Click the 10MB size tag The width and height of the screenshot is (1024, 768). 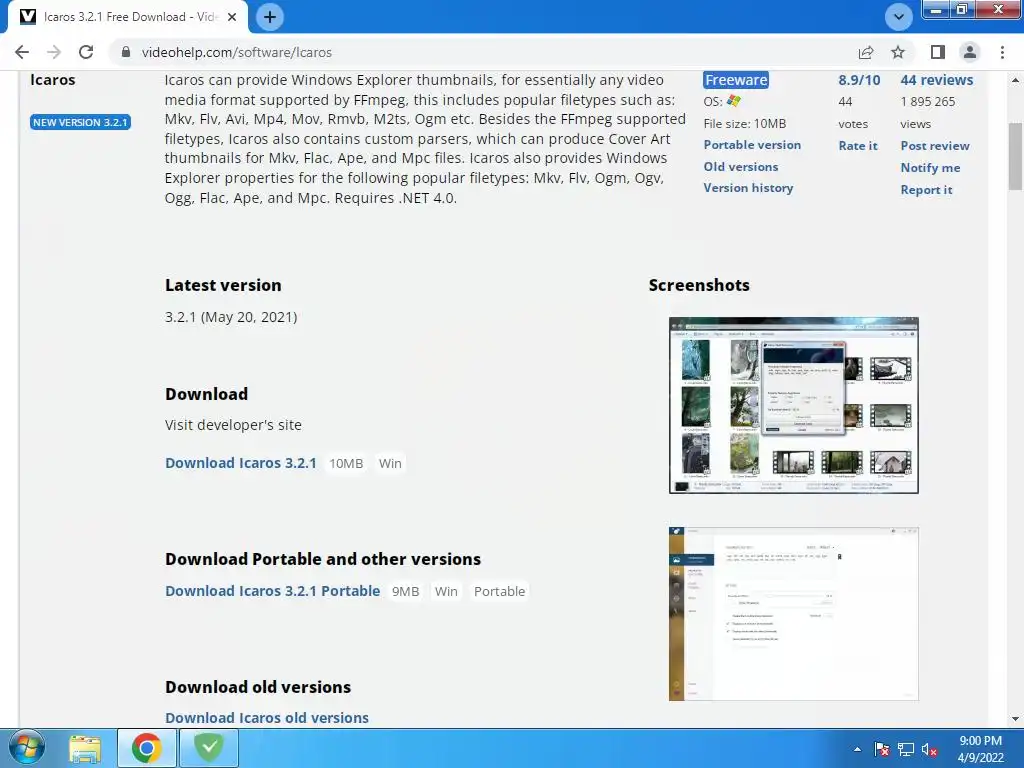(346, 463)
